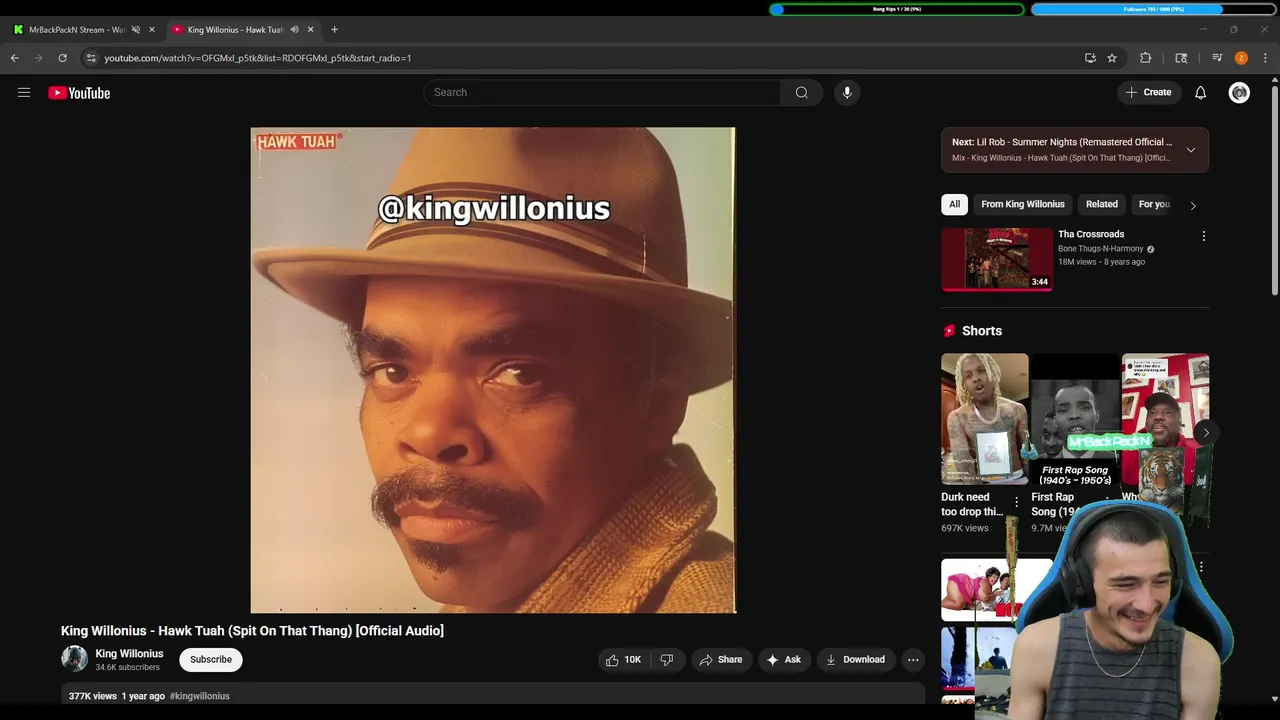The image size is (1280, 720).
Task: Open First Rap Song short thumbnail
Action: click(x=1075, y=419)
